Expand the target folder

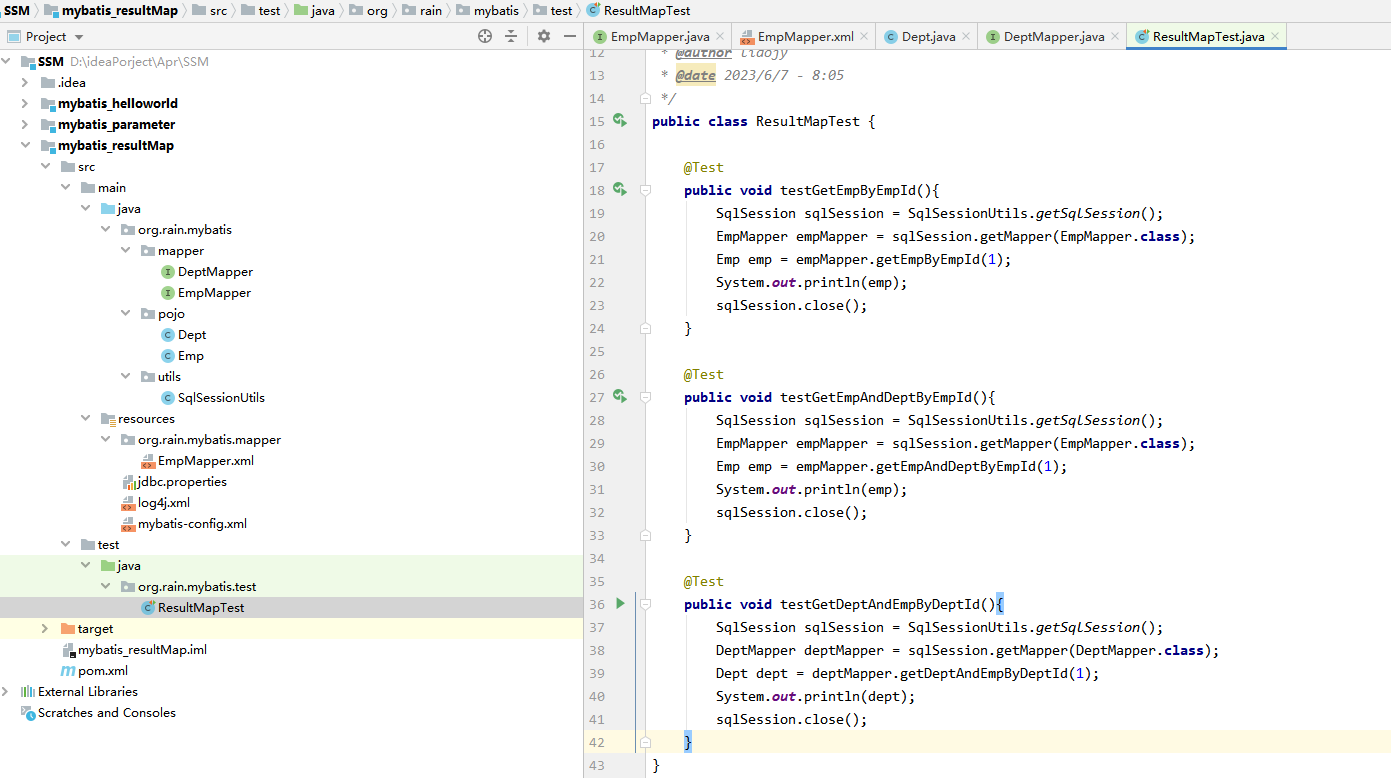46,629
